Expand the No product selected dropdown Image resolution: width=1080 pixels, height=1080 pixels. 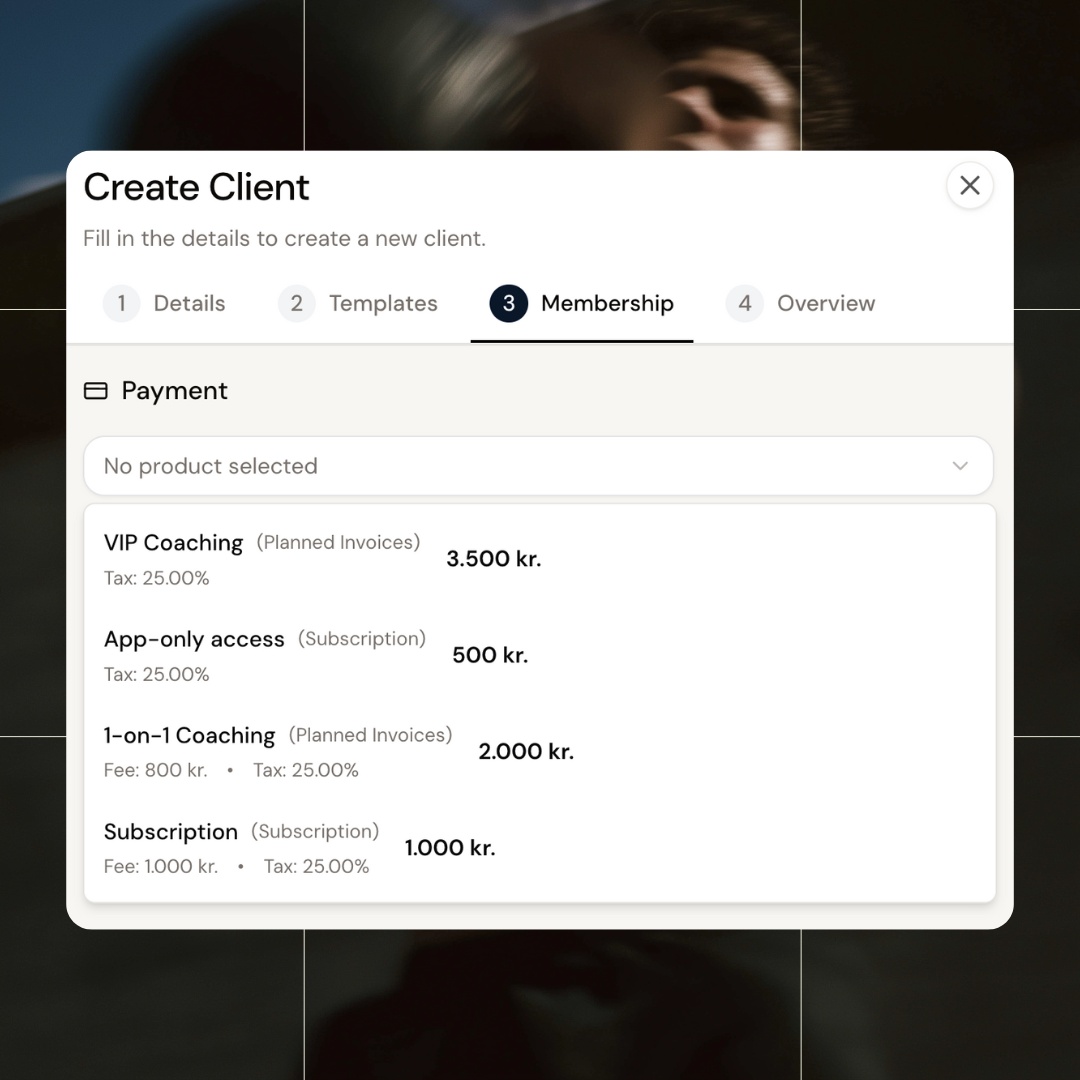click(540, 466)
